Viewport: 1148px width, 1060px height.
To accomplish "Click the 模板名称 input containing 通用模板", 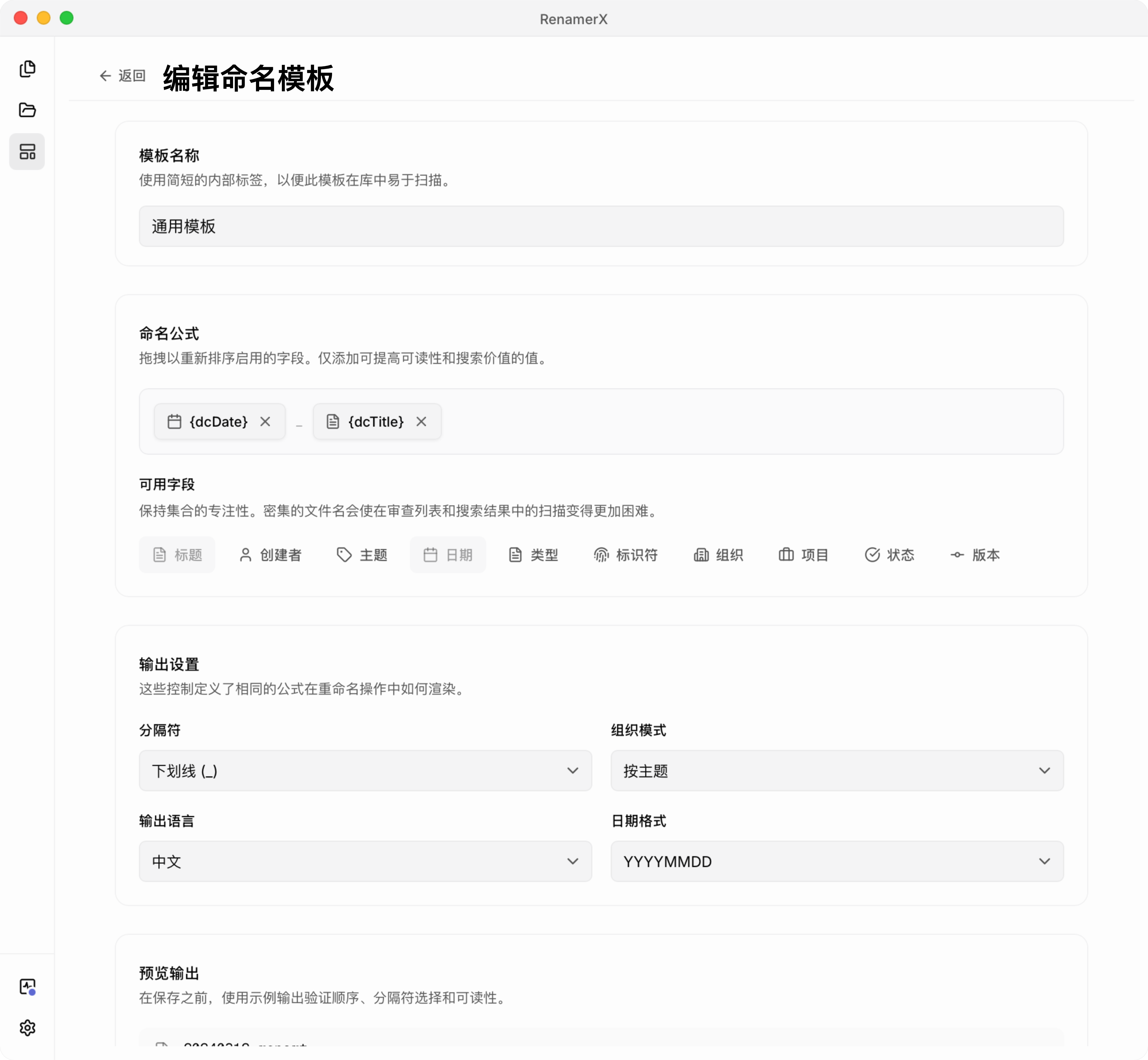I will [x=601, y=227].
